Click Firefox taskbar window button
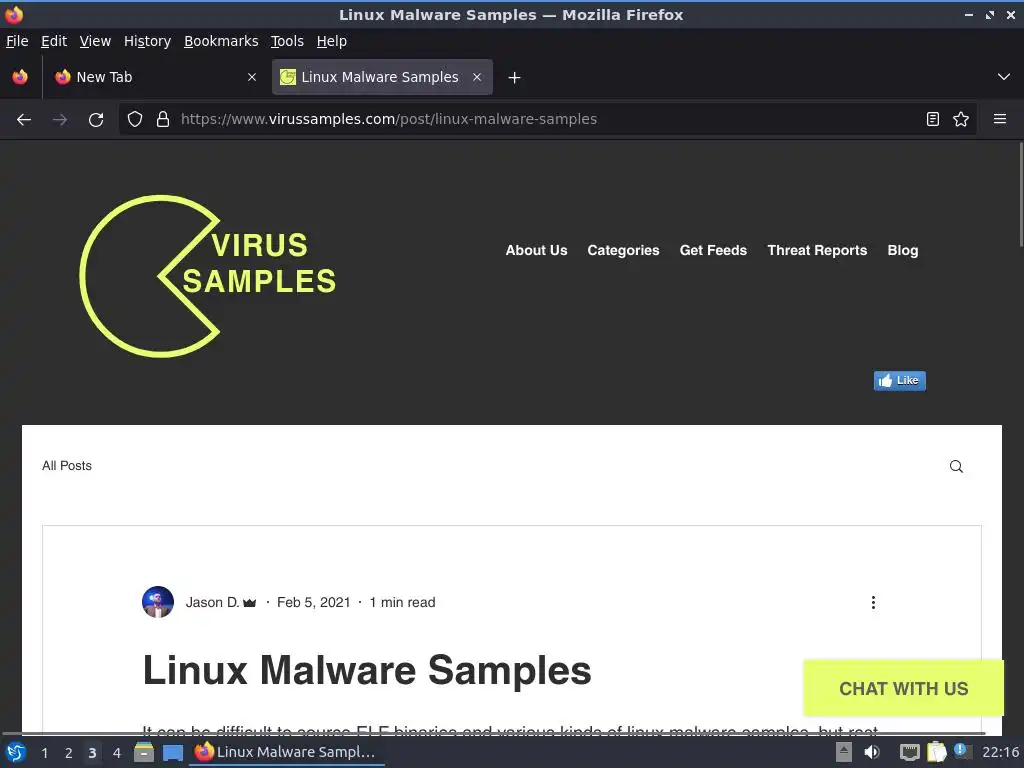Viewport: 1024px width, 768px height. (287, 752)
